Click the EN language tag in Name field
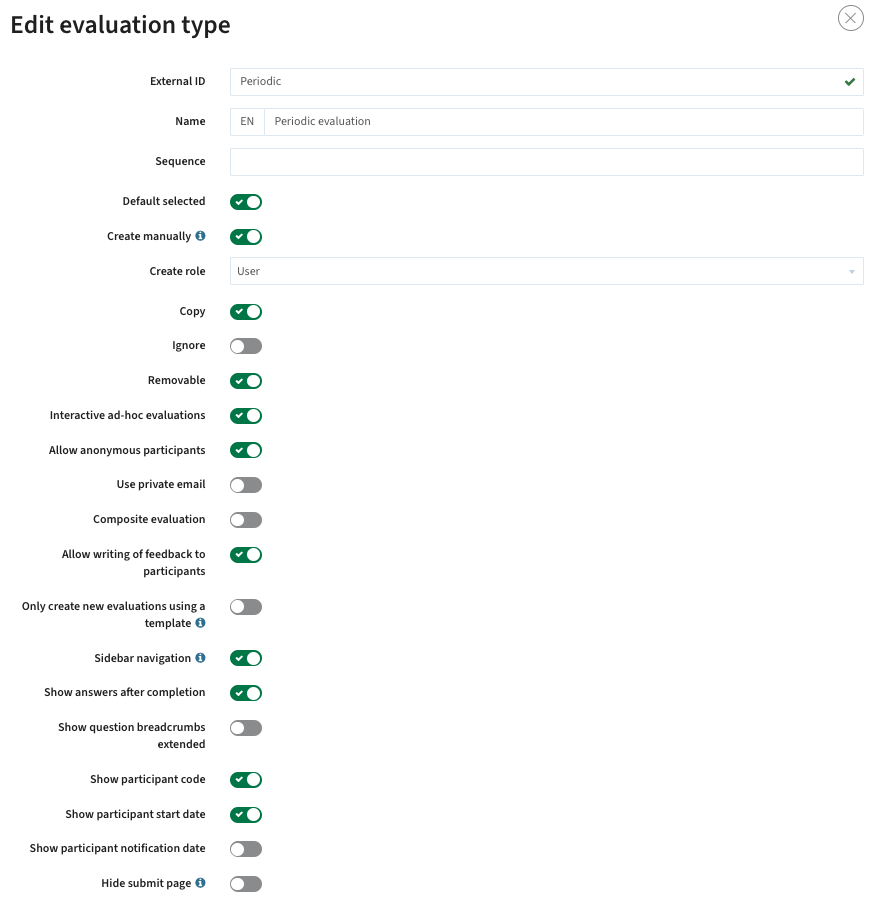 coord(247,122)
